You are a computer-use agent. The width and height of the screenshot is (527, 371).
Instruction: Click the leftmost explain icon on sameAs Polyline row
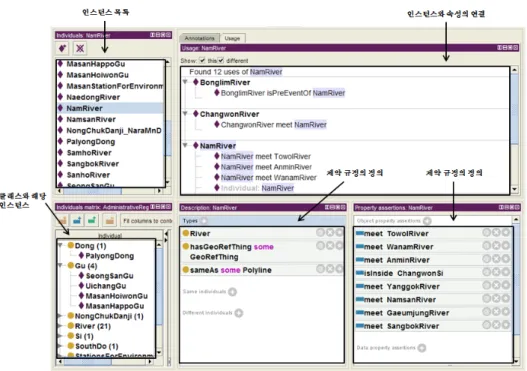(x=320, y=269)
